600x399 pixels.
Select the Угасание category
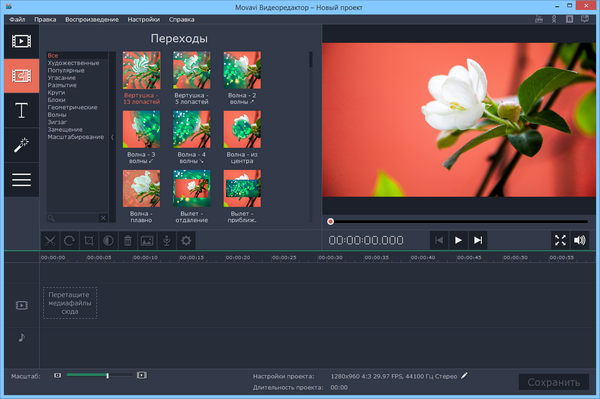click(62, 78)
